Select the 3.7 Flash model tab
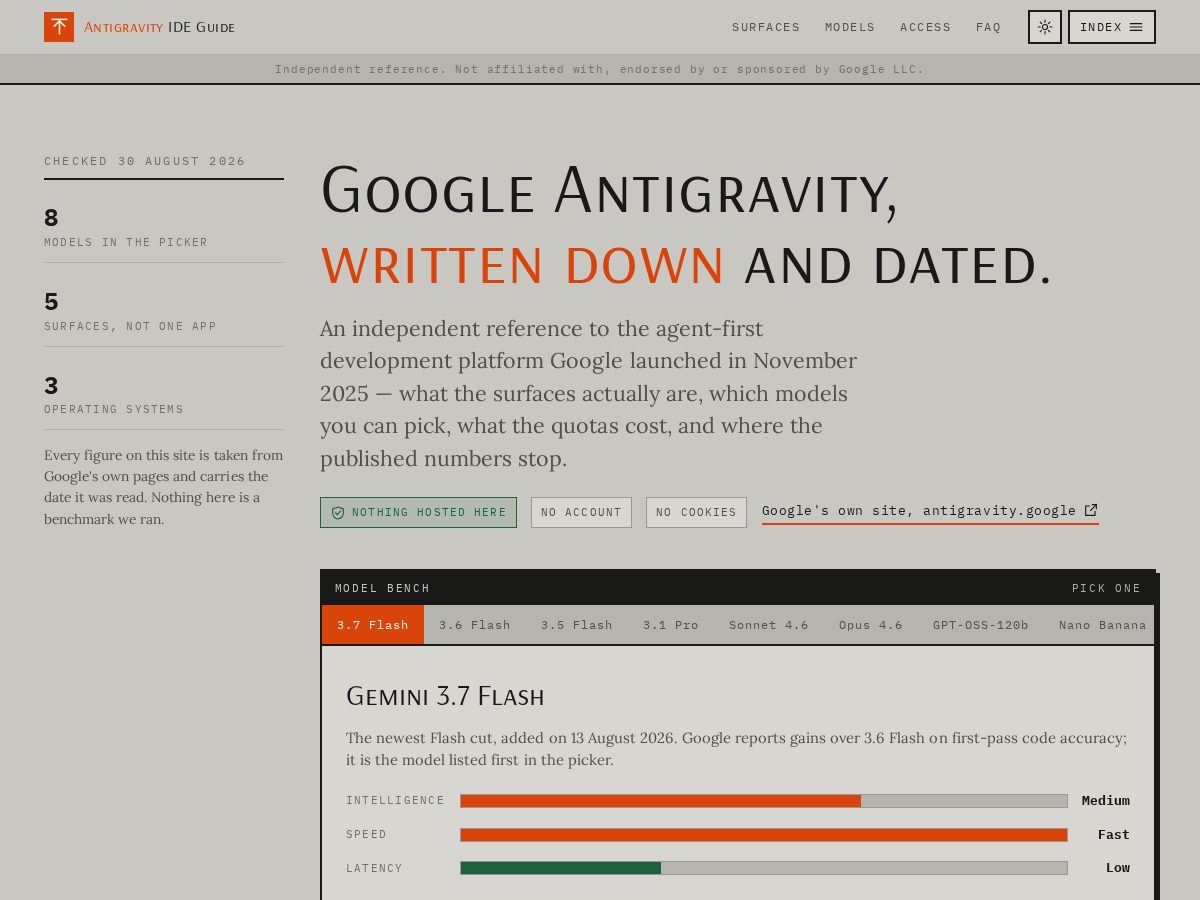Screen dimensions: 1200x900 pyautogui.click(x=373, y=625)
